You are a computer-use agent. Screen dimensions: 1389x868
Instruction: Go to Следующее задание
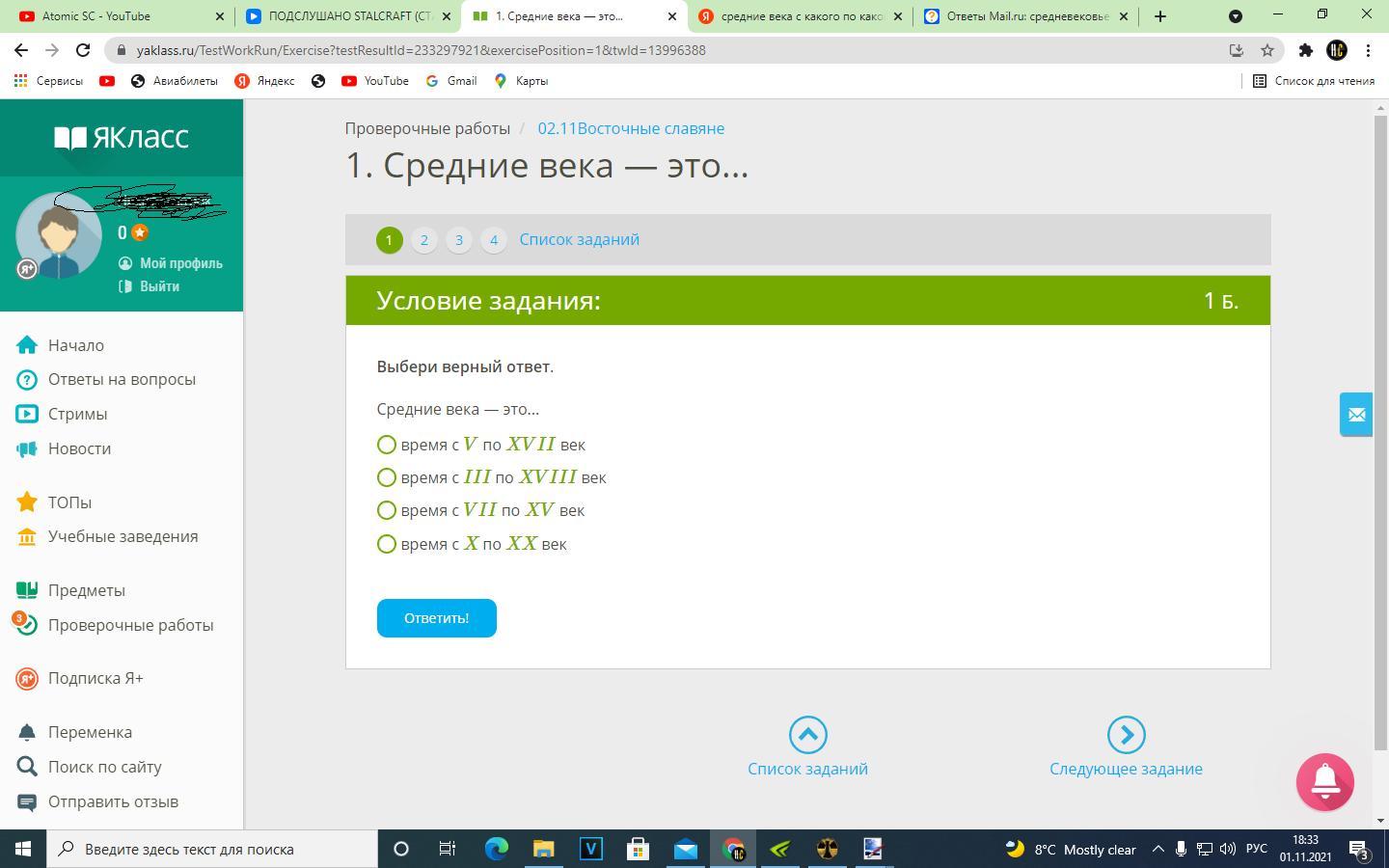pyautogui.click(x=1126, y=747)
